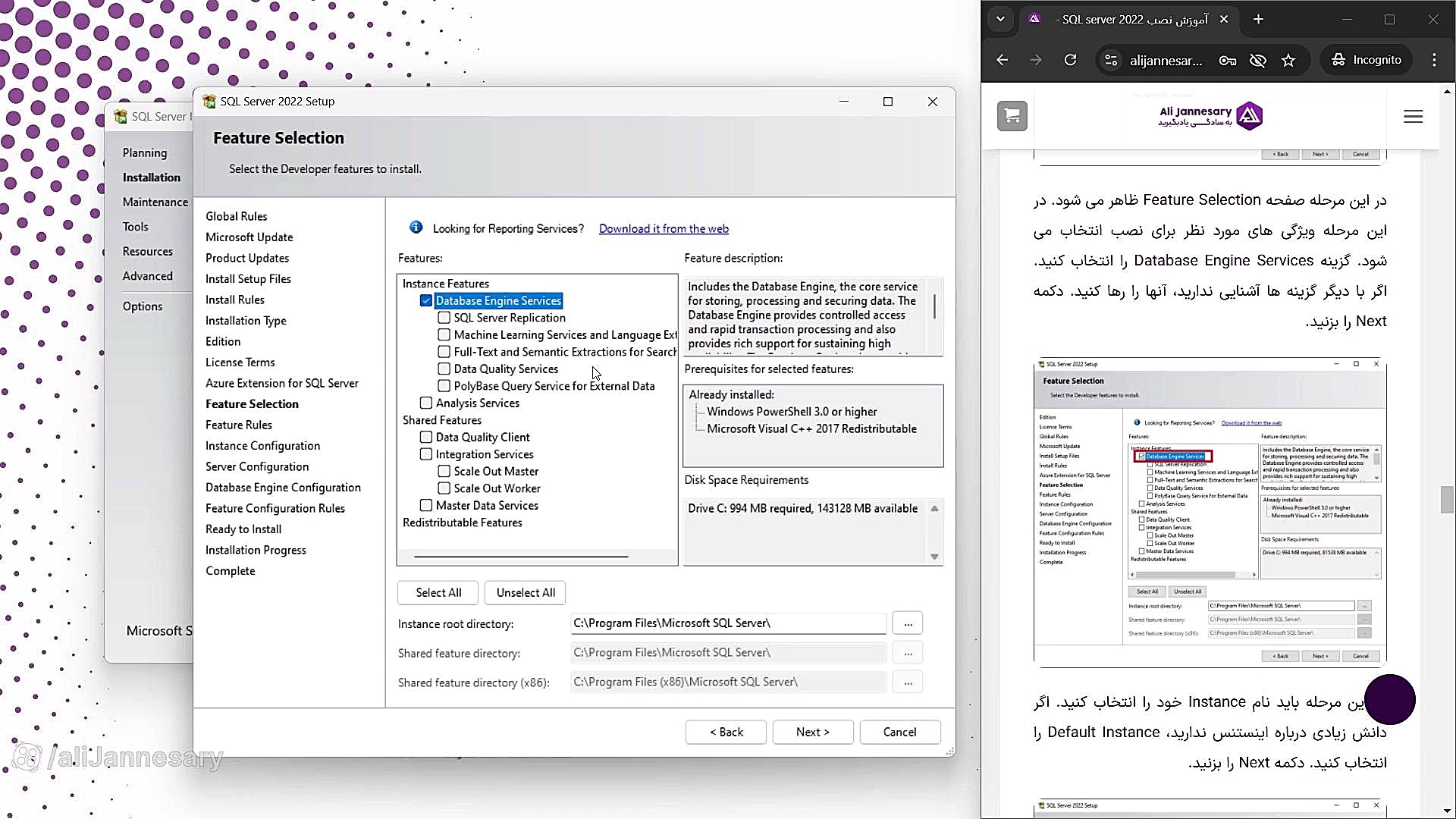1456x819 pixels.
Task: Select Resources in Installation Center window
Action: pyautogui.click(x=148, y=252)
